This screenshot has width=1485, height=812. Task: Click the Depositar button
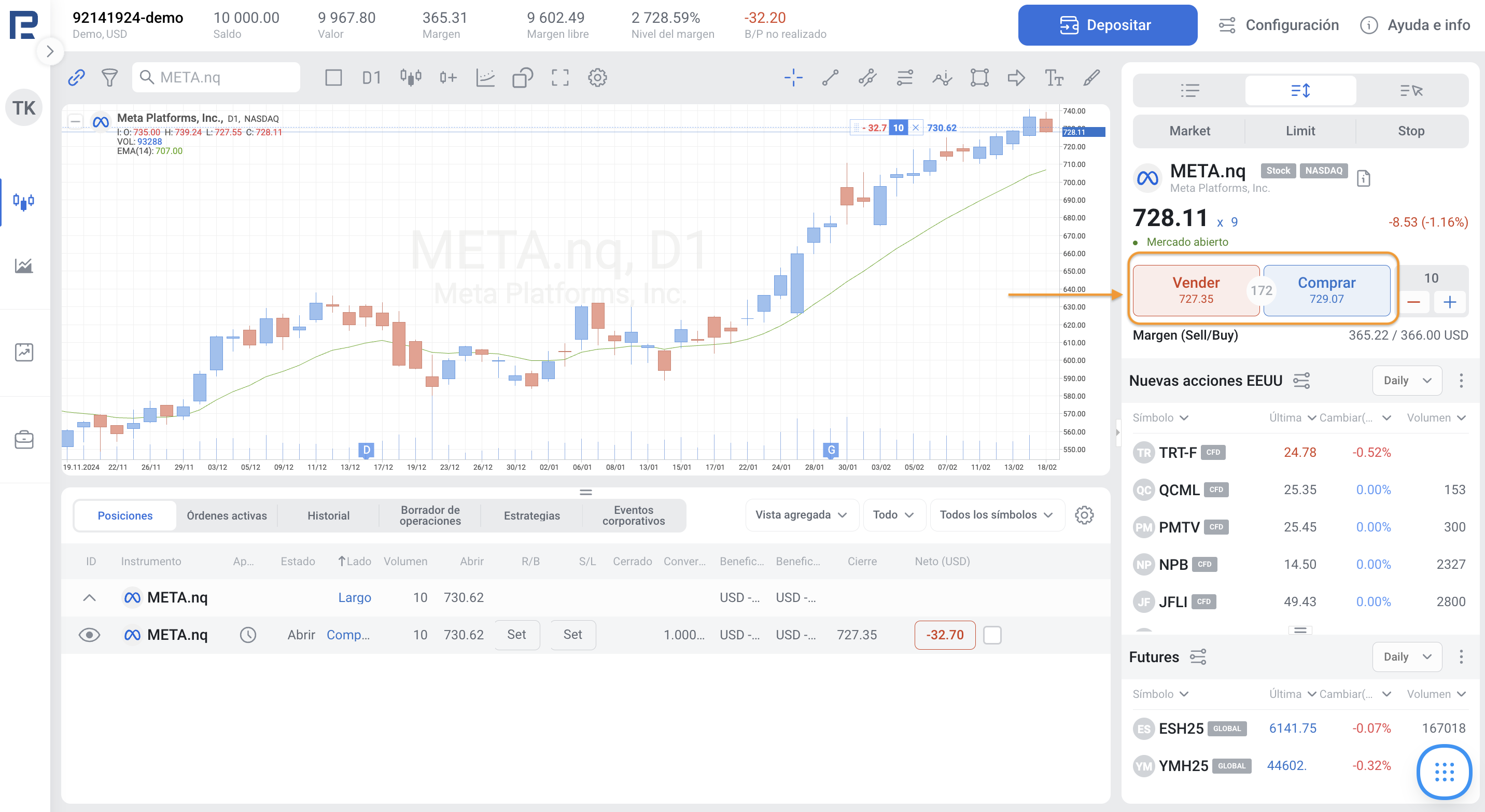[1107, 25]
